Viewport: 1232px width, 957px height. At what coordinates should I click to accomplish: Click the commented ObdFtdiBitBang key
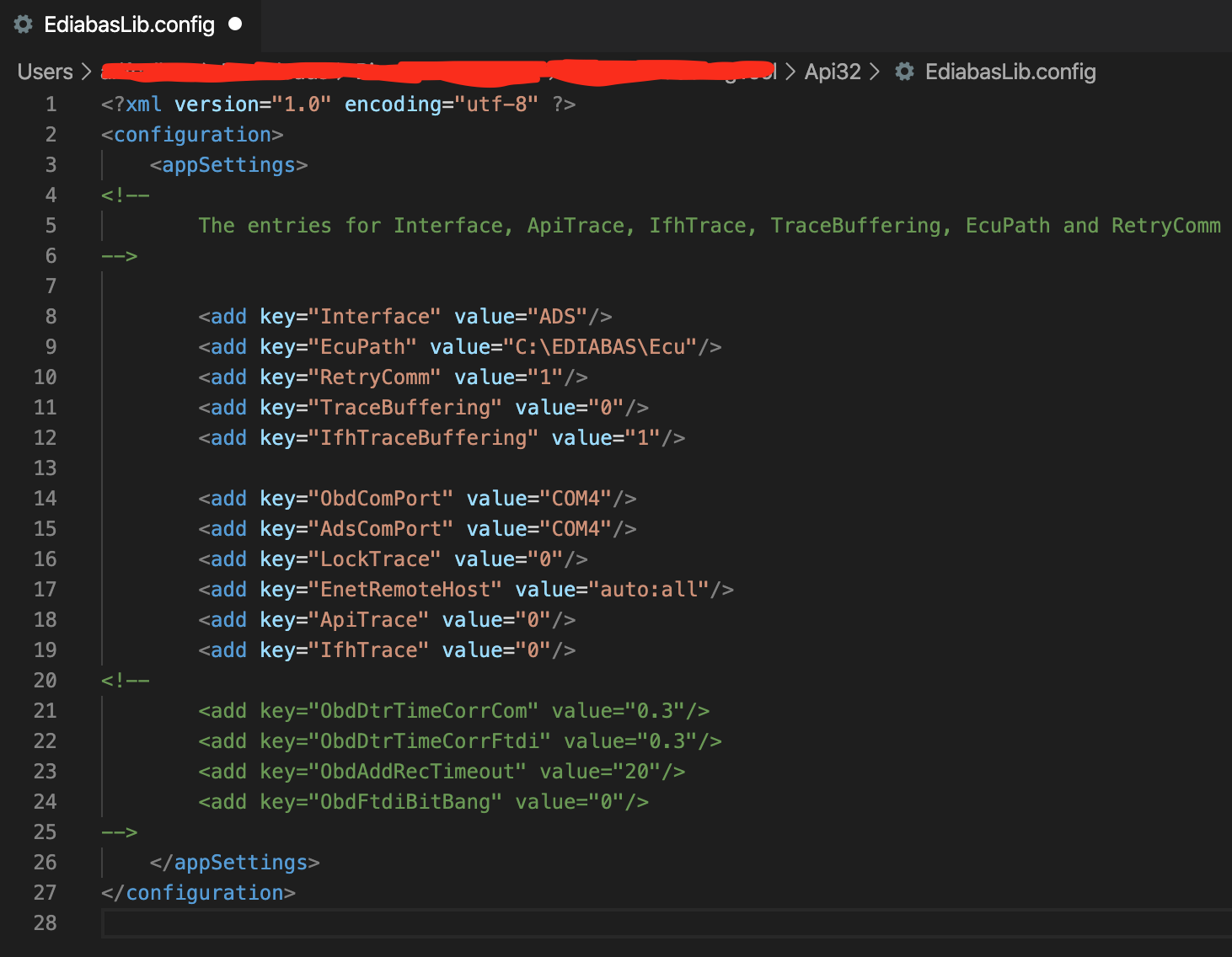(x=410, y=802)
